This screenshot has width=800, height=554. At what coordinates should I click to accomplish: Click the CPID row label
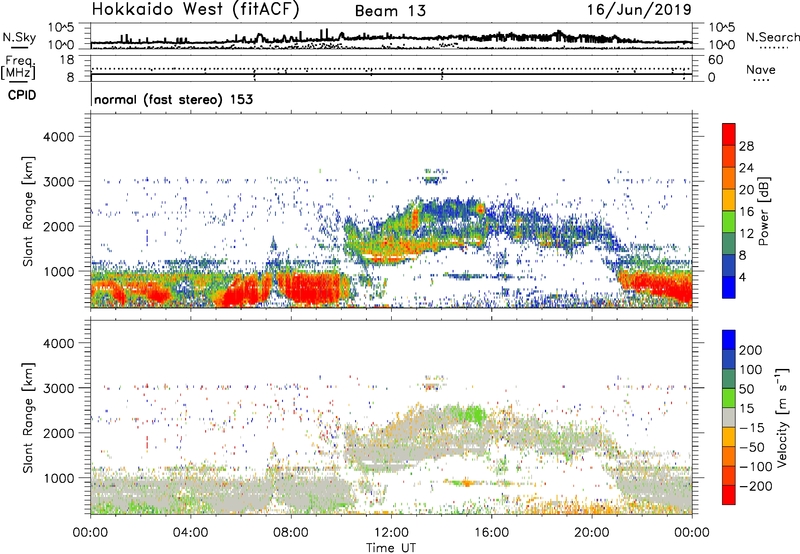click(22, 95)
